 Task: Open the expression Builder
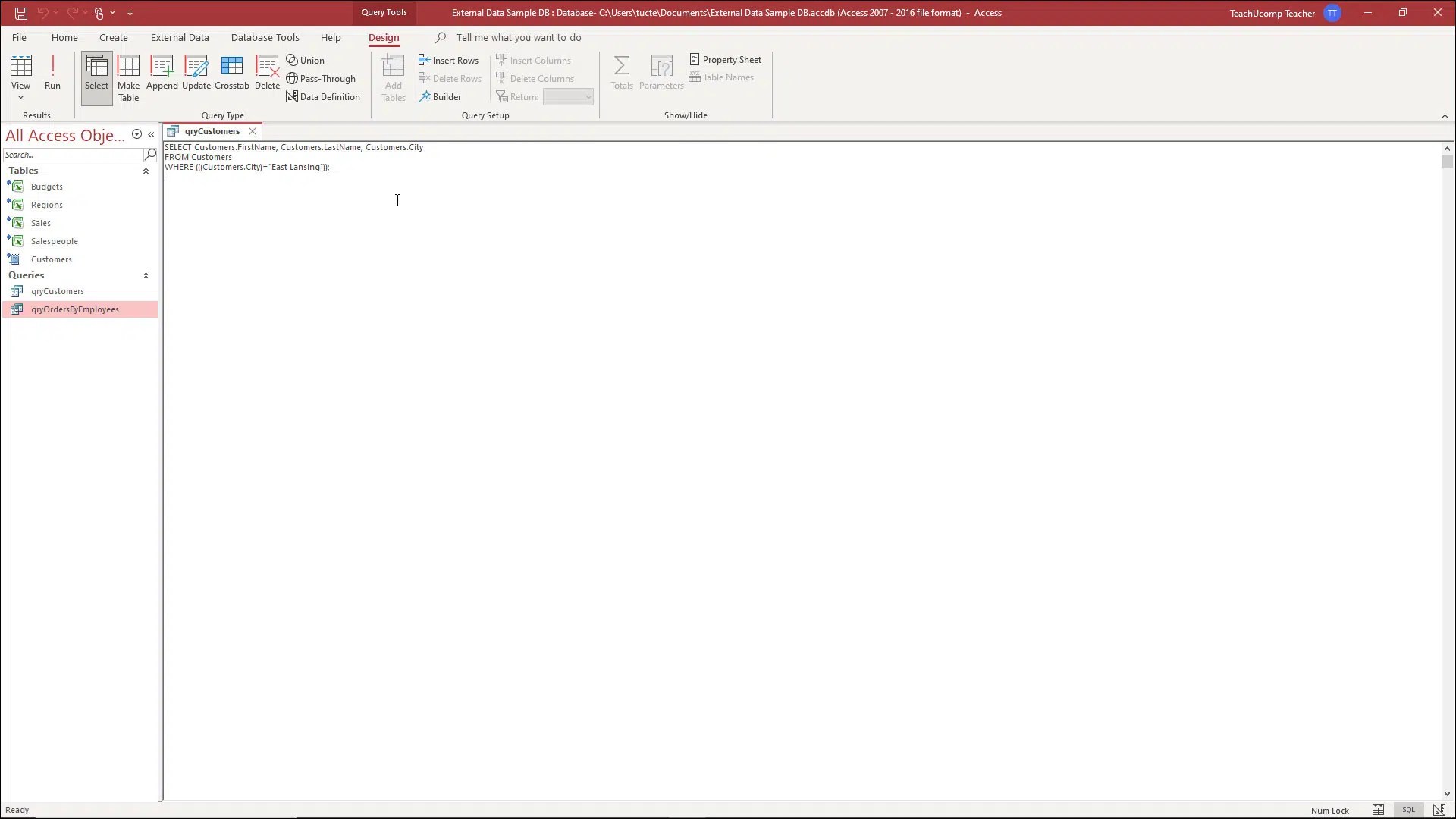(440, 97)
